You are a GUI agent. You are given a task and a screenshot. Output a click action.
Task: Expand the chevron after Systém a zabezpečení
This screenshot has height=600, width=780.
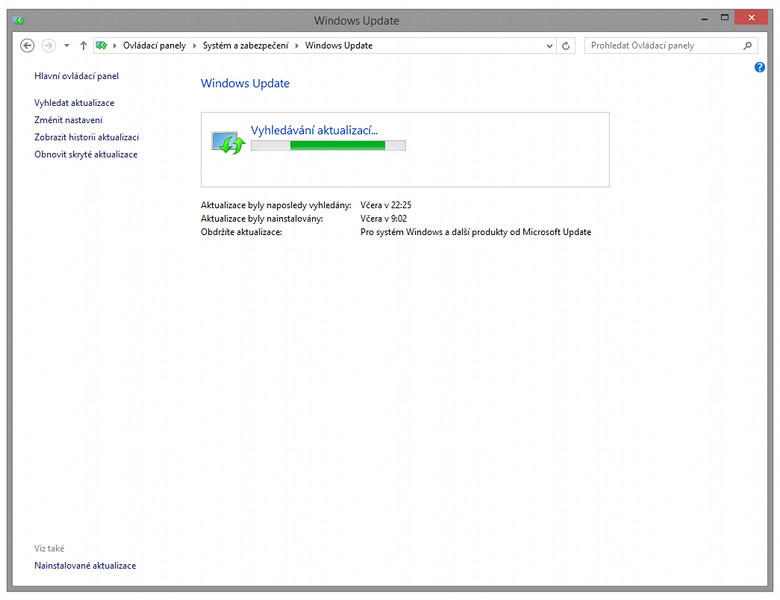(x=297, y=46)
